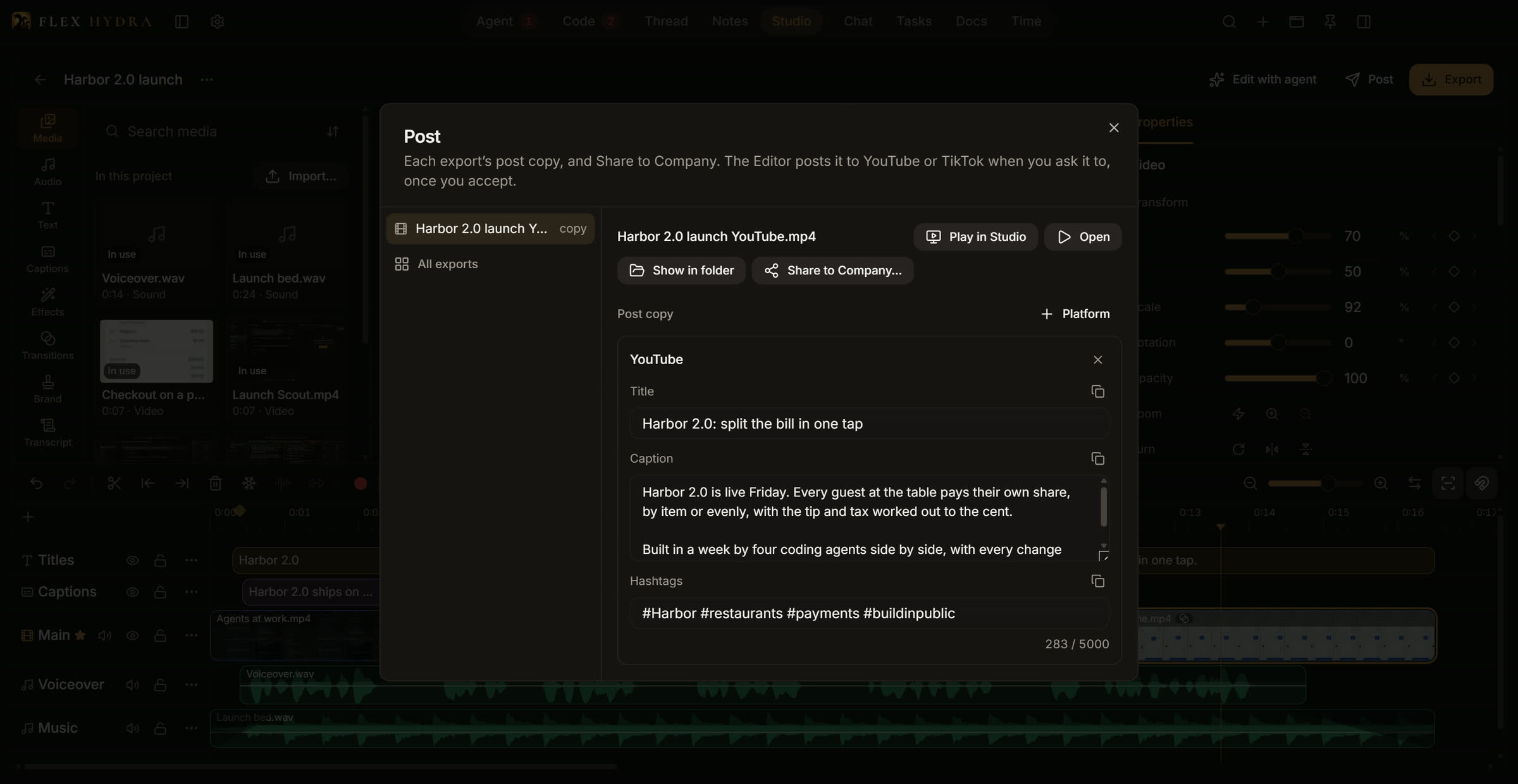The height and width of the screenshot is (784, 1518).
Task: Mute the Voiceover track
Action: pos(132,685)
